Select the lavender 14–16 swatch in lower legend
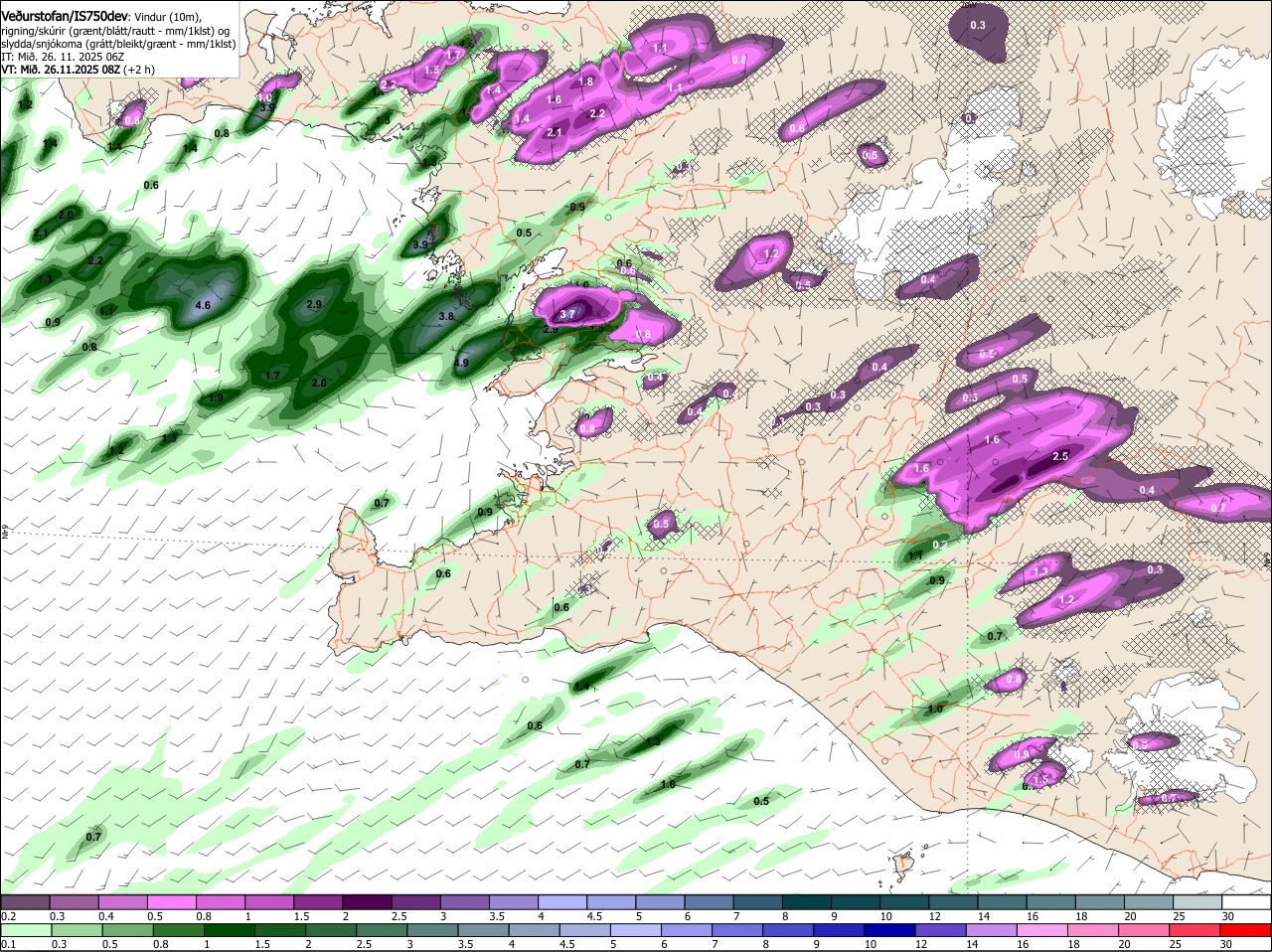The width and height of the screenshot is (1272, 952). point(993,929)
